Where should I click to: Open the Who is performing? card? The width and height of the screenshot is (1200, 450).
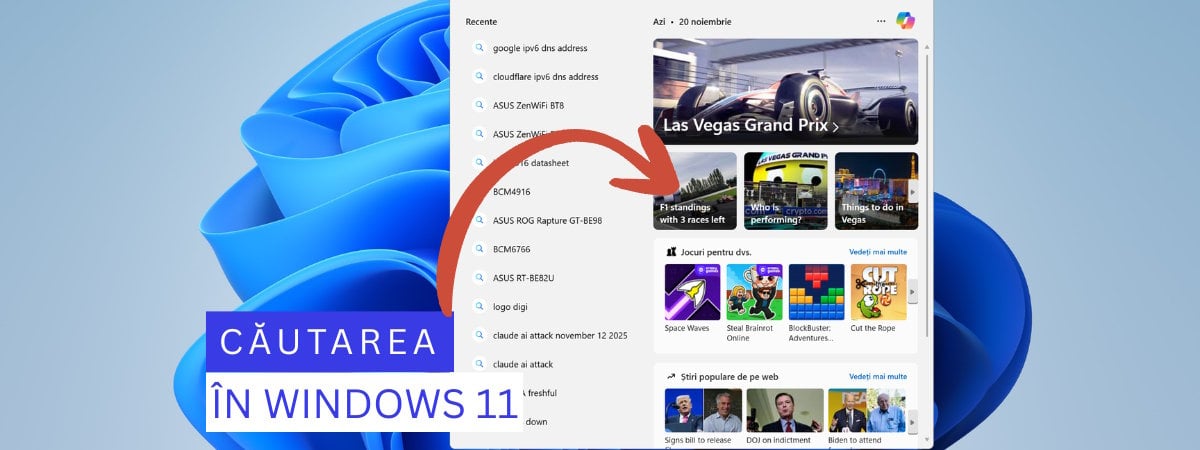tap(786, 191)
